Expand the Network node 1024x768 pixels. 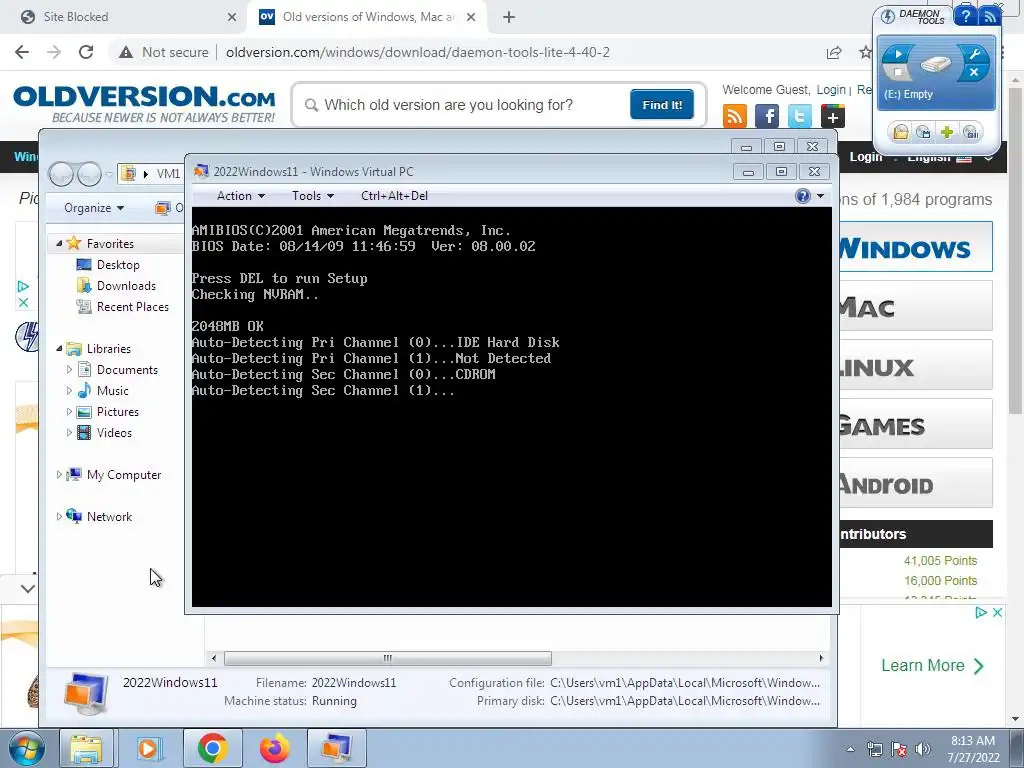(59, 517)
